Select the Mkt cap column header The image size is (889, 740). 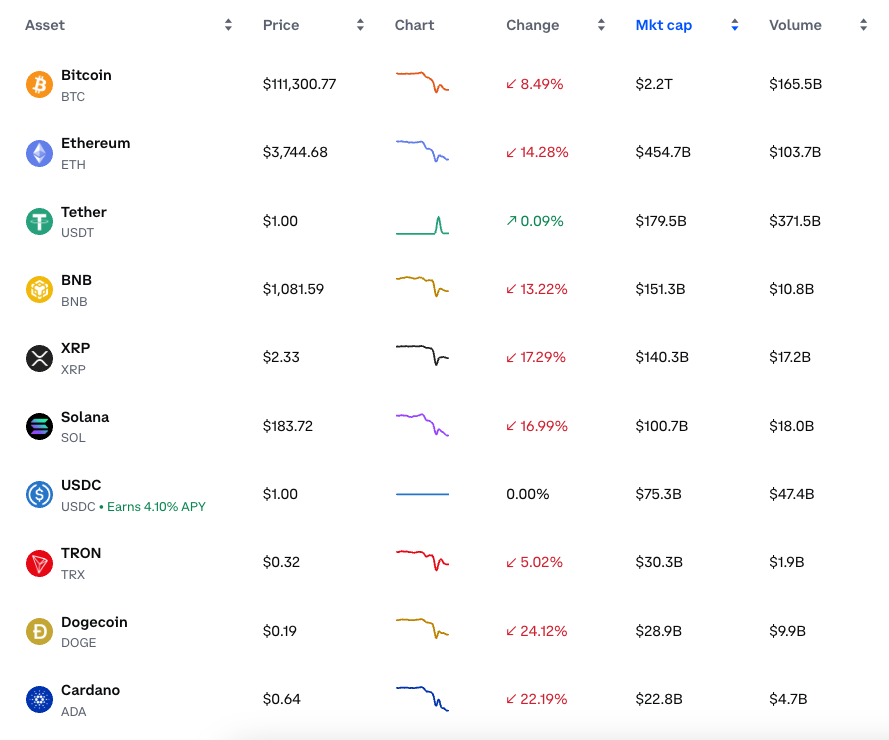point(663,26)
